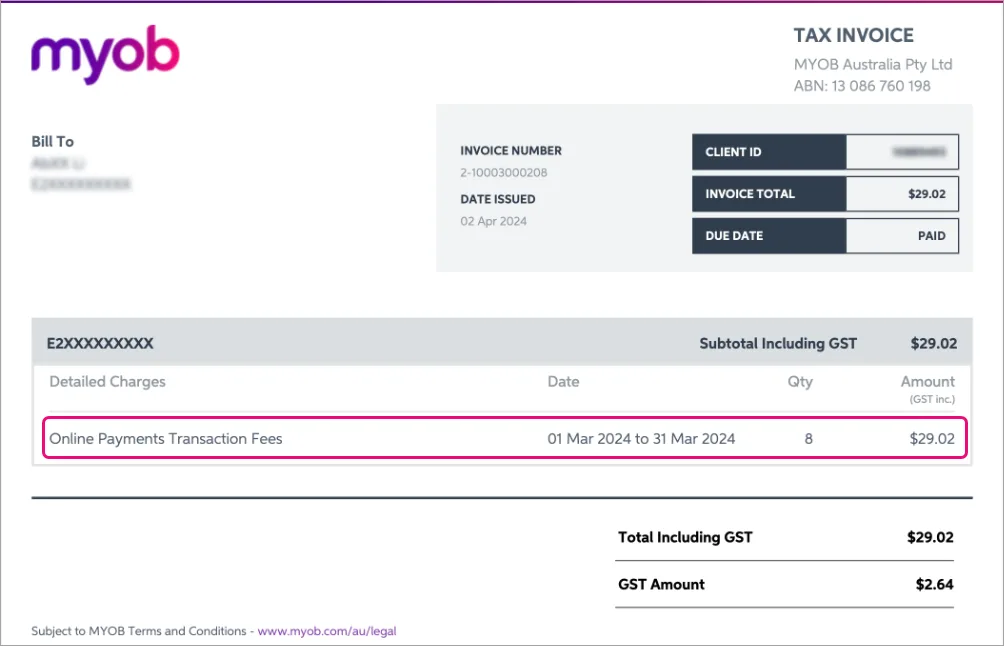Click the Date column header
This screenshot has height=646, width=1004.
[563, 382]
